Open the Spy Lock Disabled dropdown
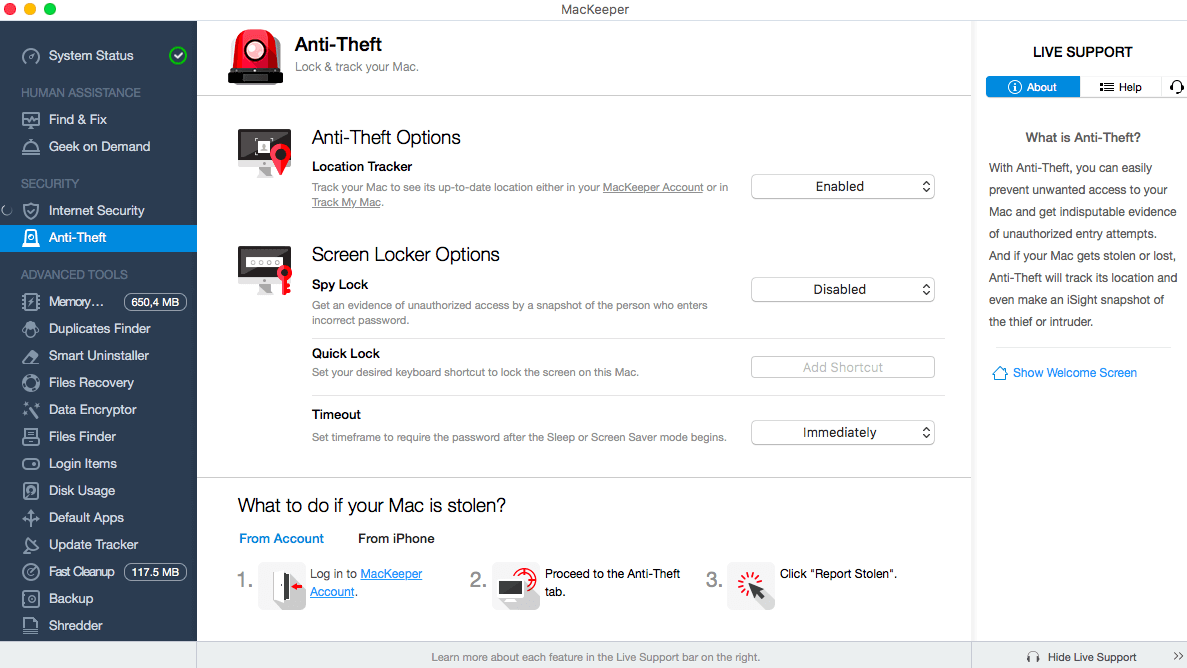Viewport: 1187px width, 668px height. (x=843, y=289)
